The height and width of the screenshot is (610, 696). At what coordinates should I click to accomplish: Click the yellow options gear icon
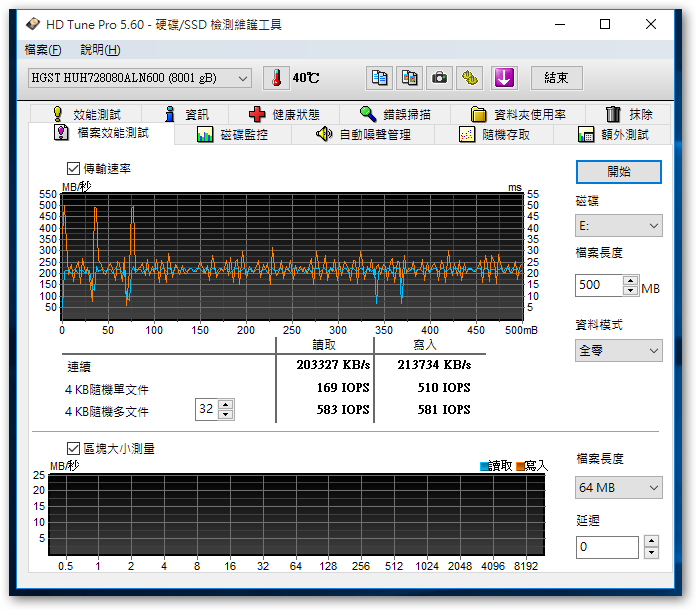[470, 78]
